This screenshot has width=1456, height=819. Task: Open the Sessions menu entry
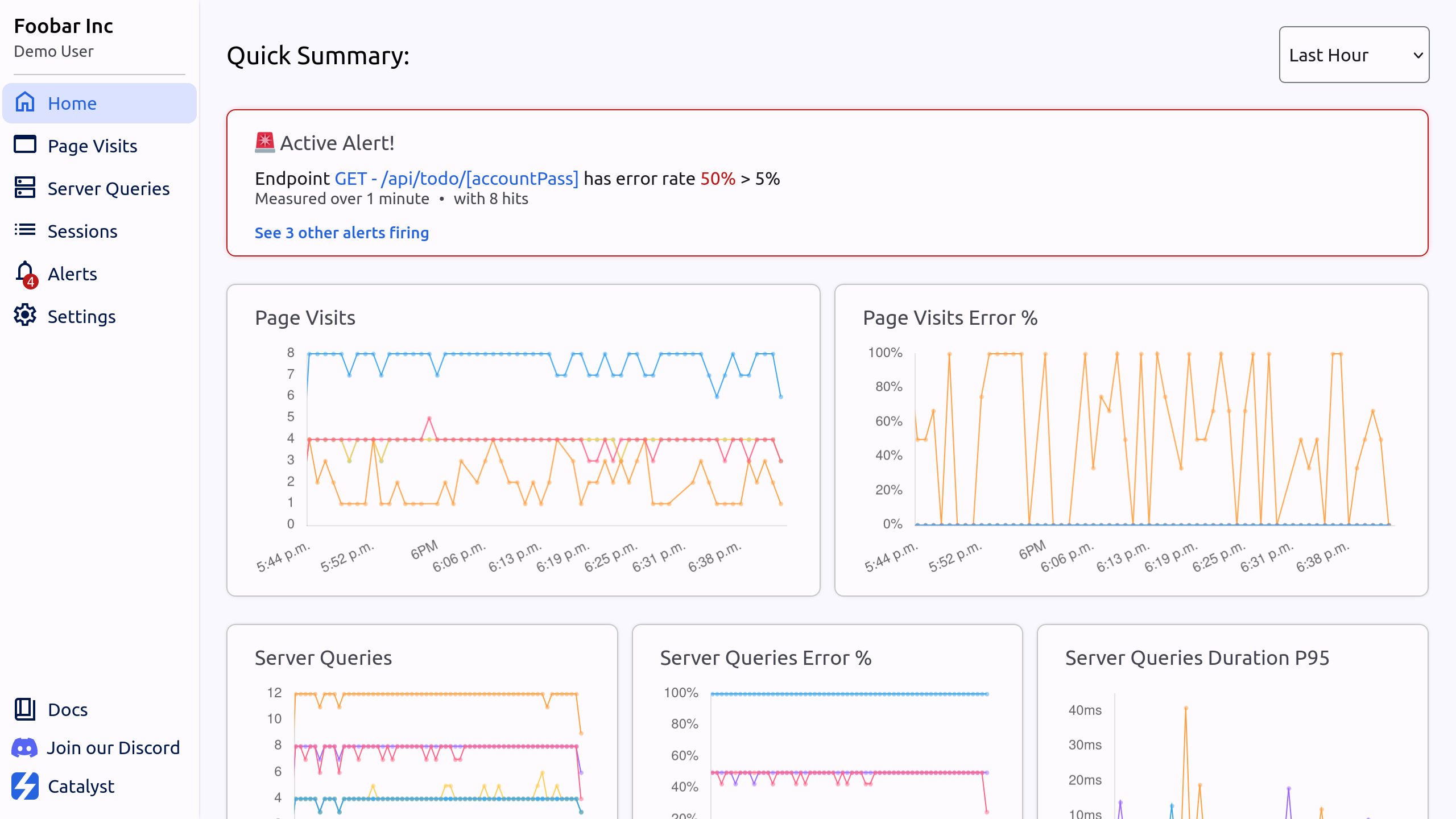[x=82, y=231]
